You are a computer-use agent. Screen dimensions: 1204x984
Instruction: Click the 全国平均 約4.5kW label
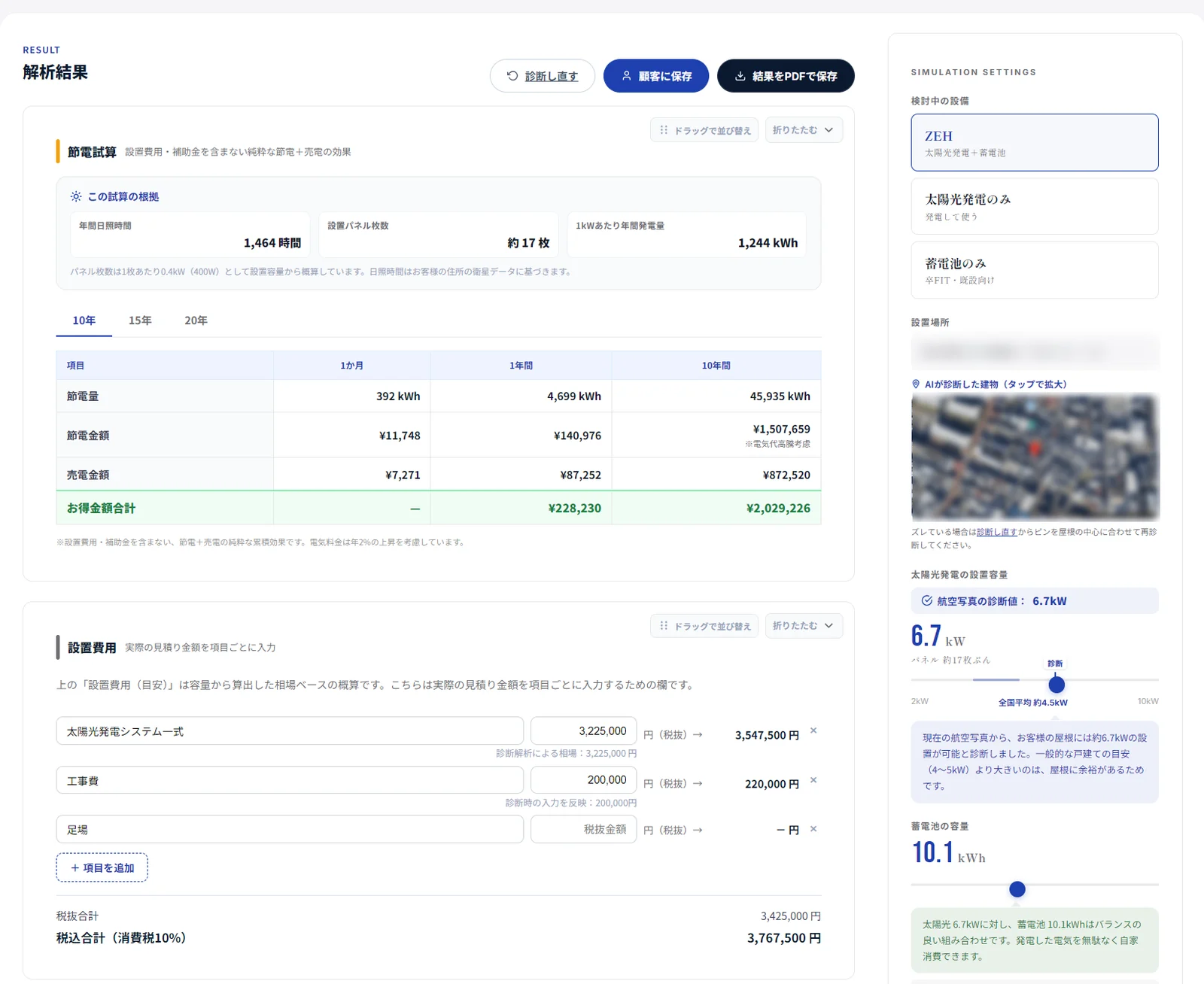point(1033,702)
